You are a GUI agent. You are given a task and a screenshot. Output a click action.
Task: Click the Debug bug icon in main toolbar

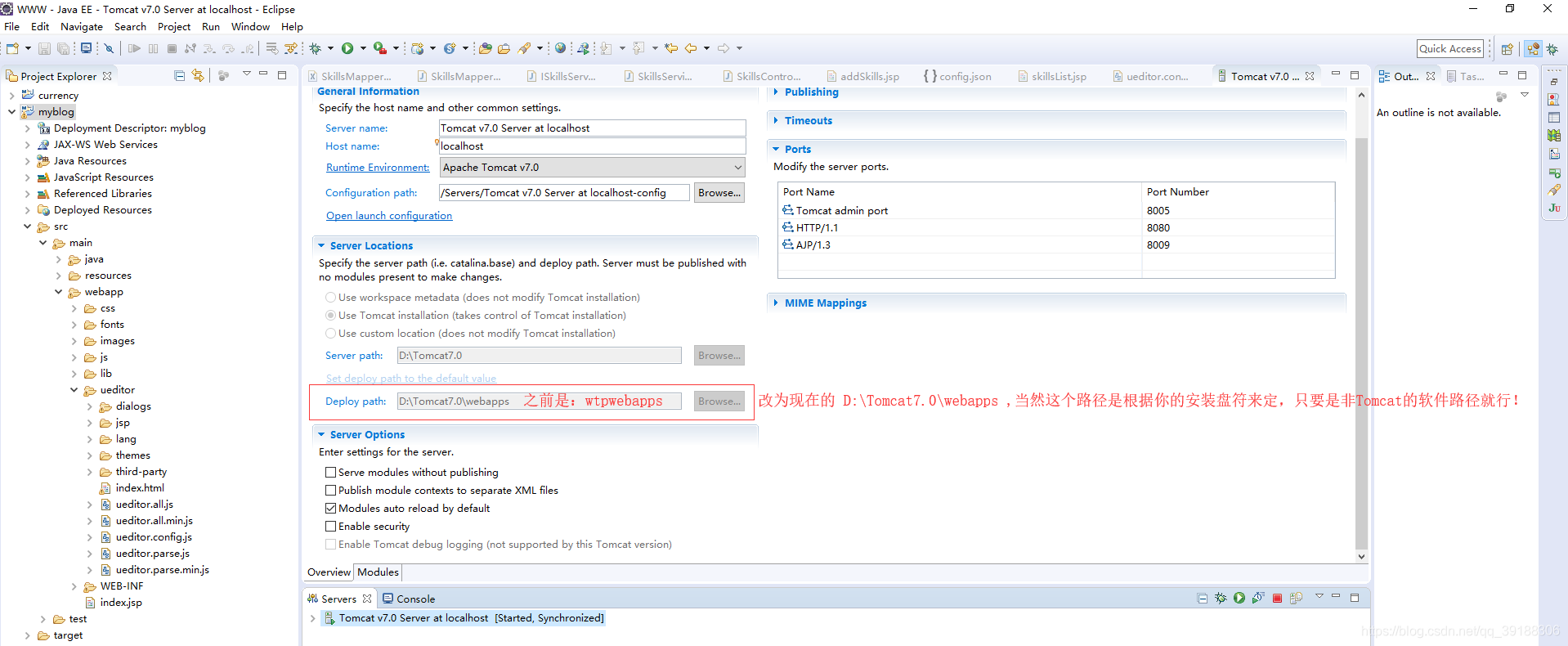pos(316,48)
